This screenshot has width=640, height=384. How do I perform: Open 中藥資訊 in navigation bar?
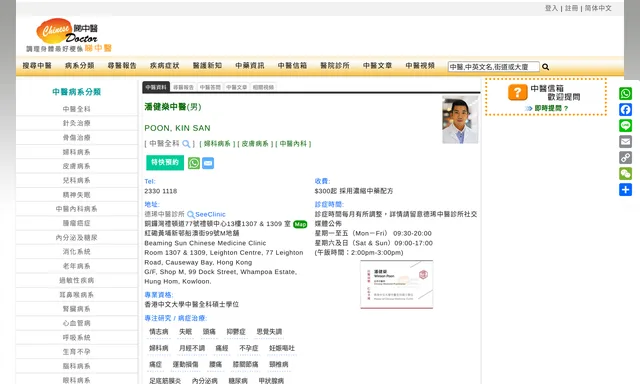coord(250,66)
